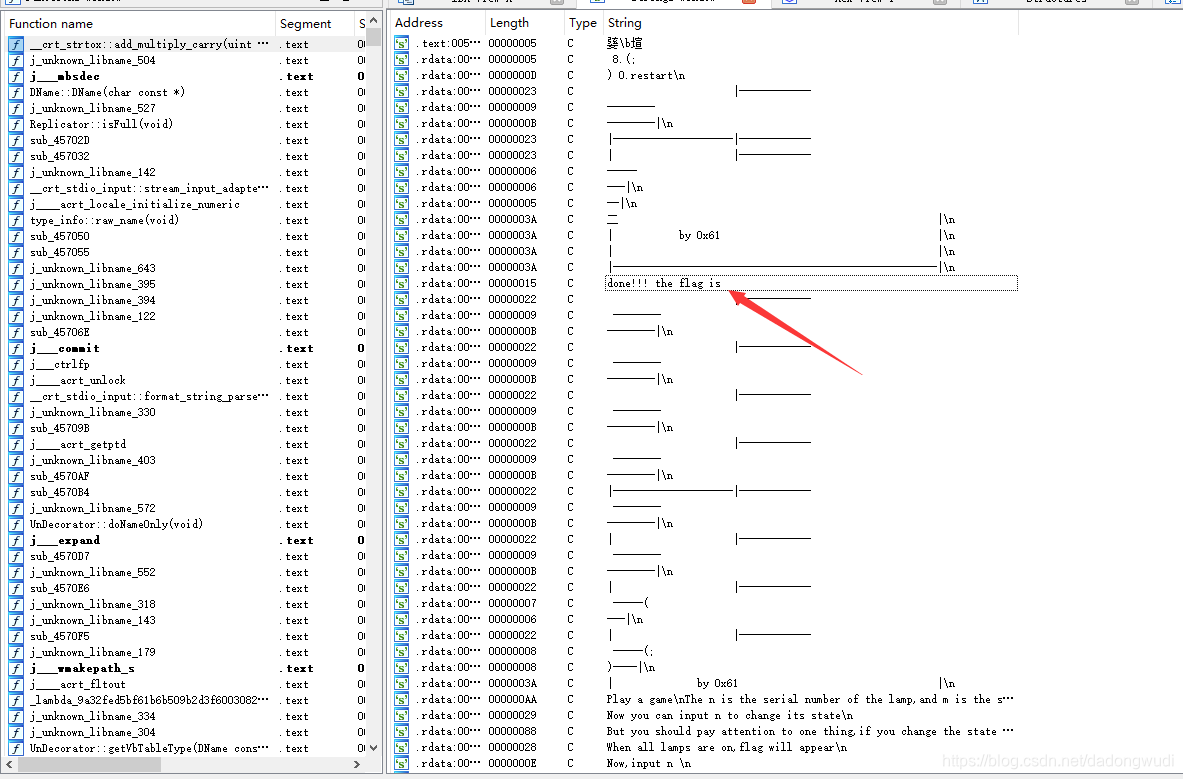This screenshot has height=779, width=1183.
Task: Click function icon beside j___absdec
Action: pos(16,76)
